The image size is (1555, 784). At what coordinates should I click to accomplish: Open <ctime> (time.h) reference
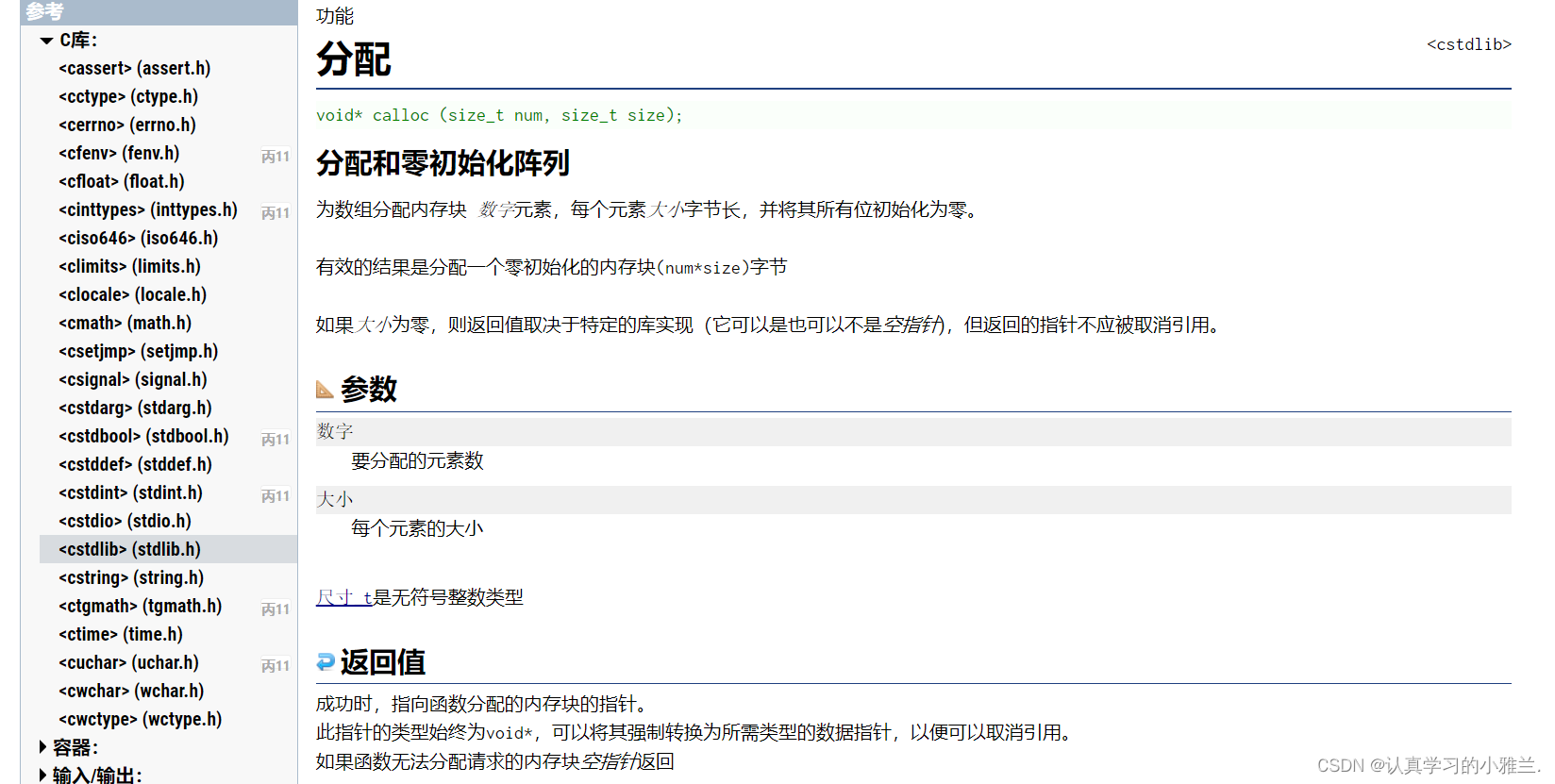point(121,634)
